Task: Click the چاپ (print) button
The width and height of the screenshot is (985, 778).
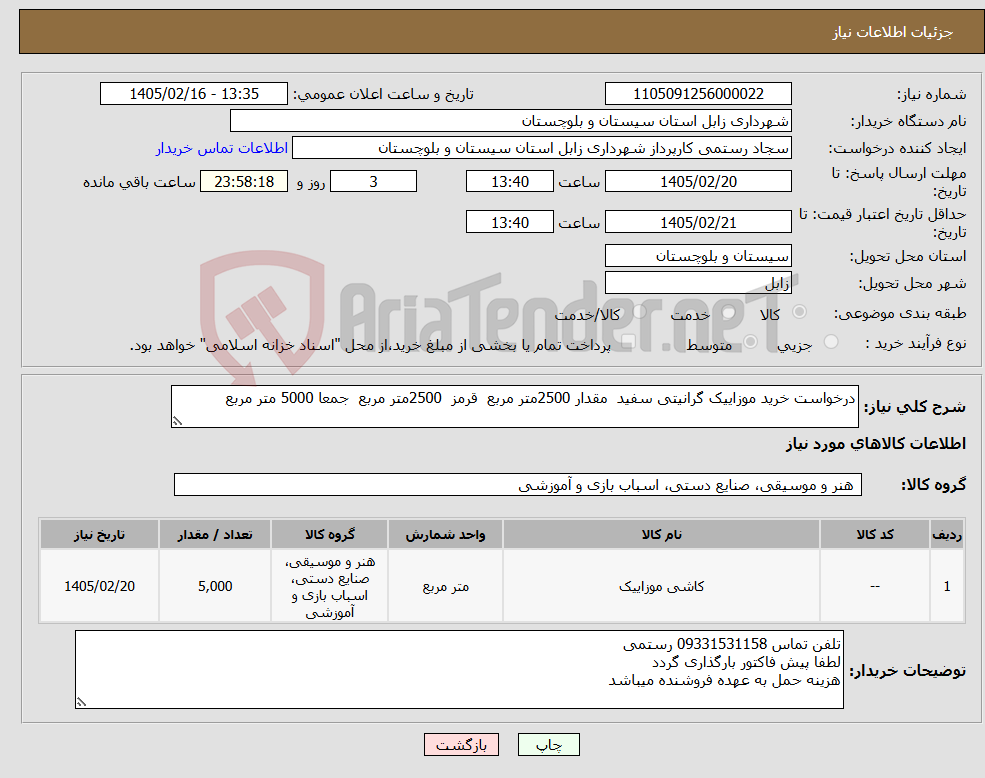Action: [x=548, y=745]
